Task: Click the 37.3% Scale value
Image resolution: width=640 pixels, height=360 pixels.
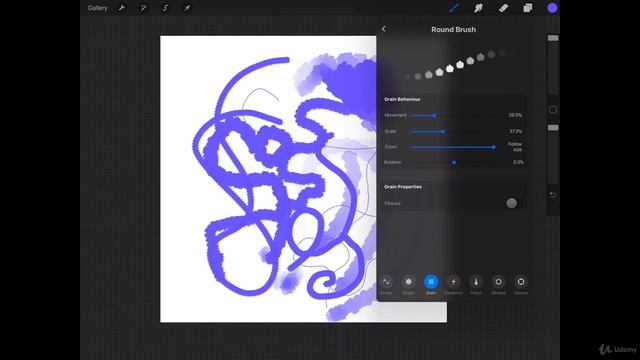Action: coord(516,131)
